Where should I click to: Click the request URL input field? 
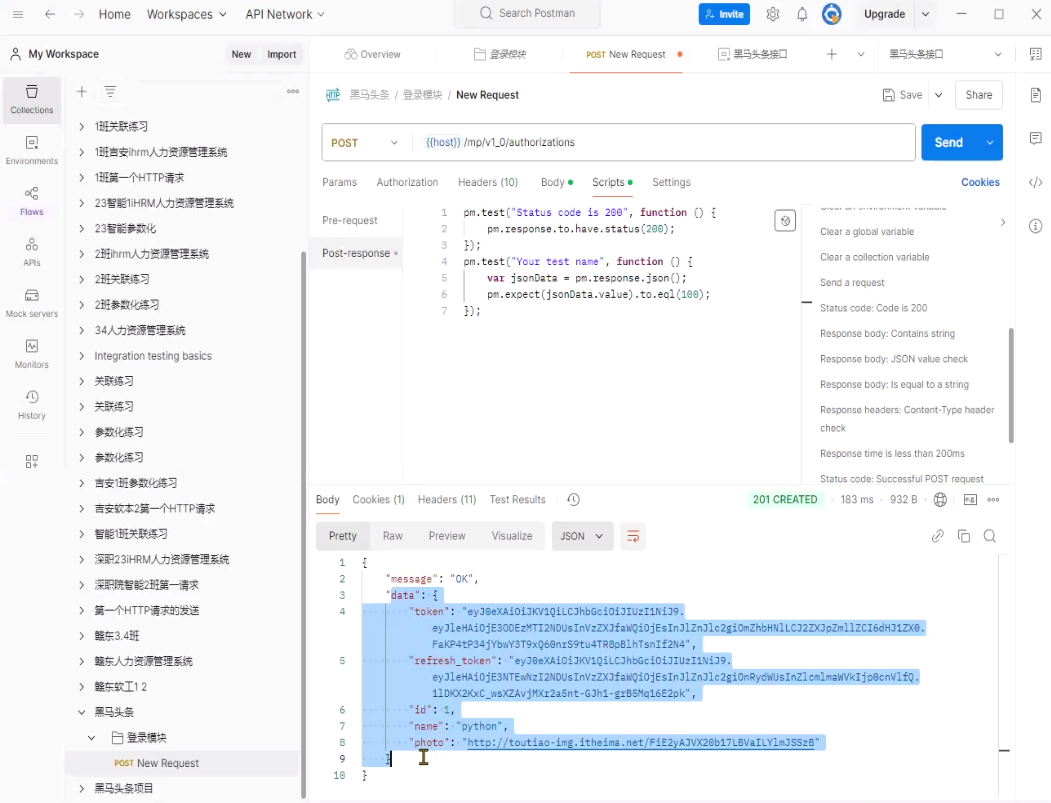tap(664, 142)
